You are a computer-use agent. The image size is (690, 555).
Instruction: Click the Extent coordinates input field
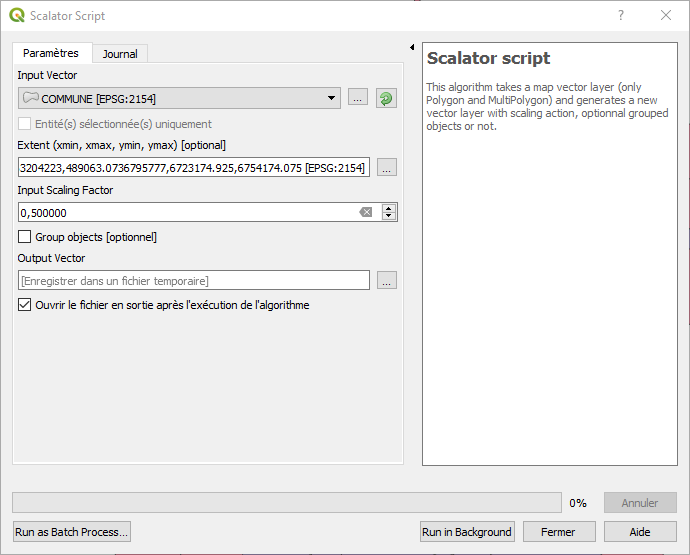tap(194, 167)
